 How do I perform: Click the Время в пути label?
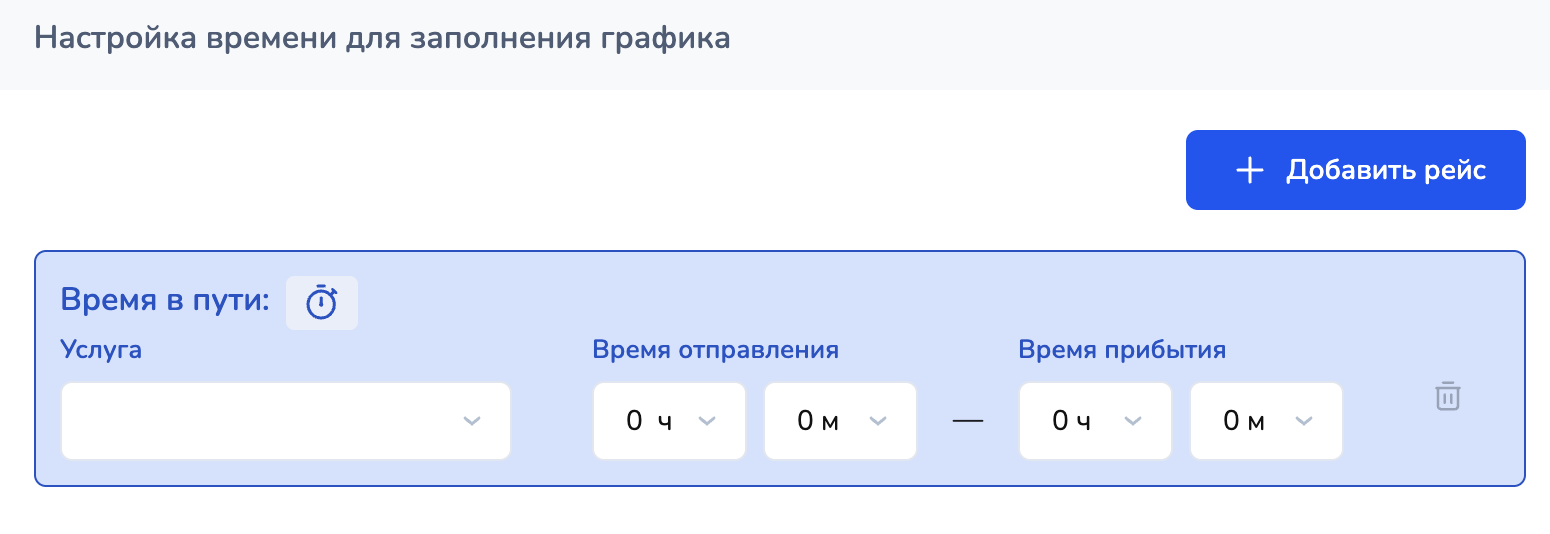coord(165,300)
